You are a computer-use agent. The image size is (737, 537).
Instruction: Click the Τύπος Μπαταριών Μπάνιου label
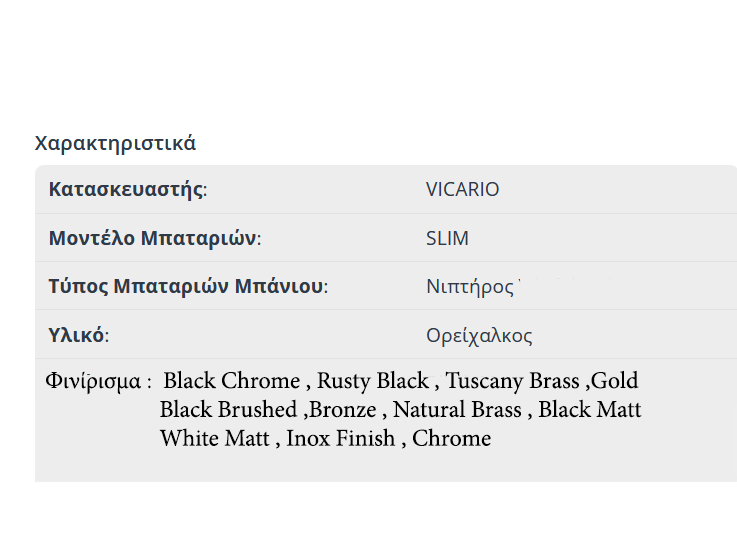coord(187,286)
